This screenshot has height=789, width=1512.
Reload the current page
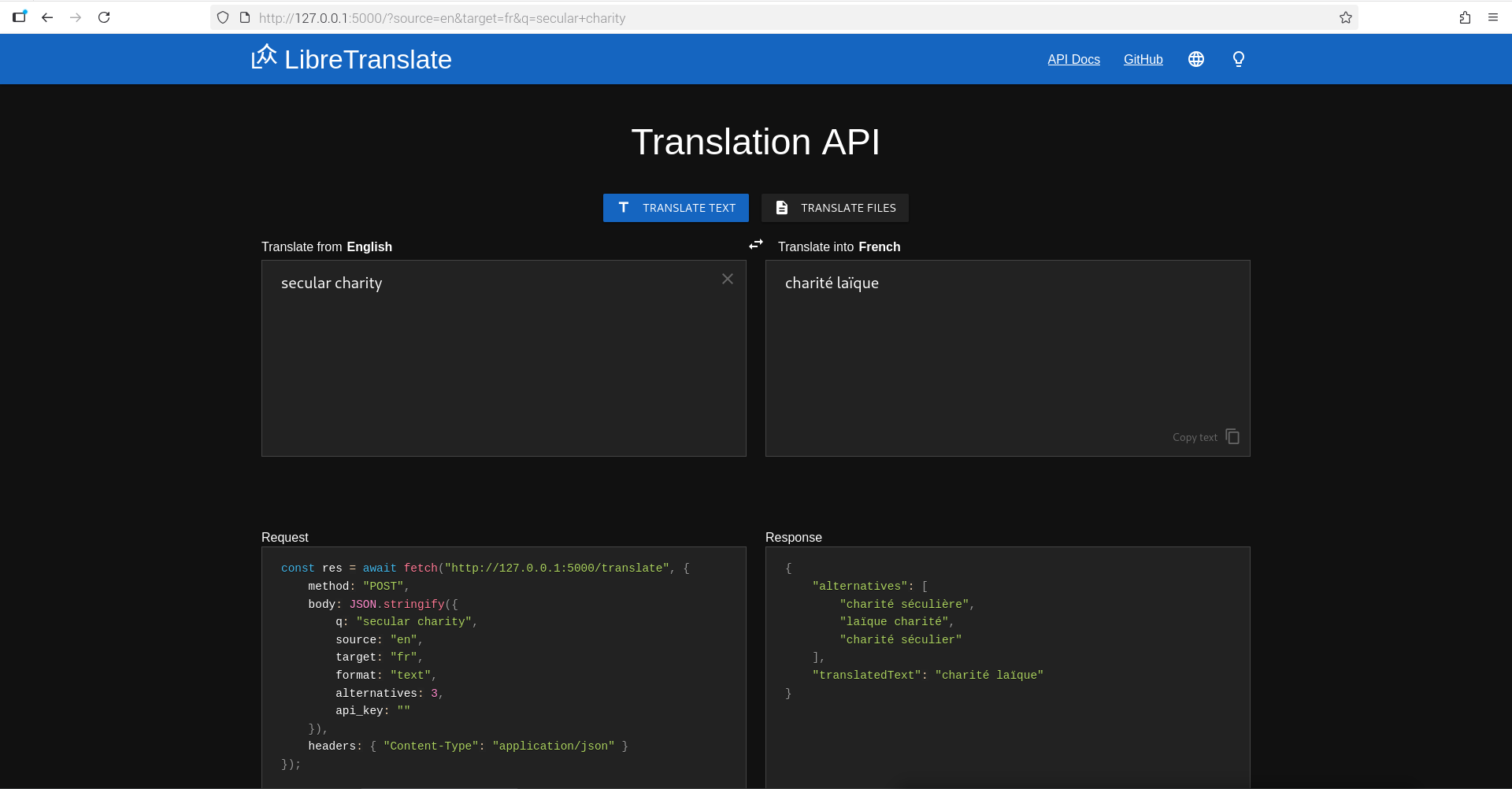click(x=104, y=17)
